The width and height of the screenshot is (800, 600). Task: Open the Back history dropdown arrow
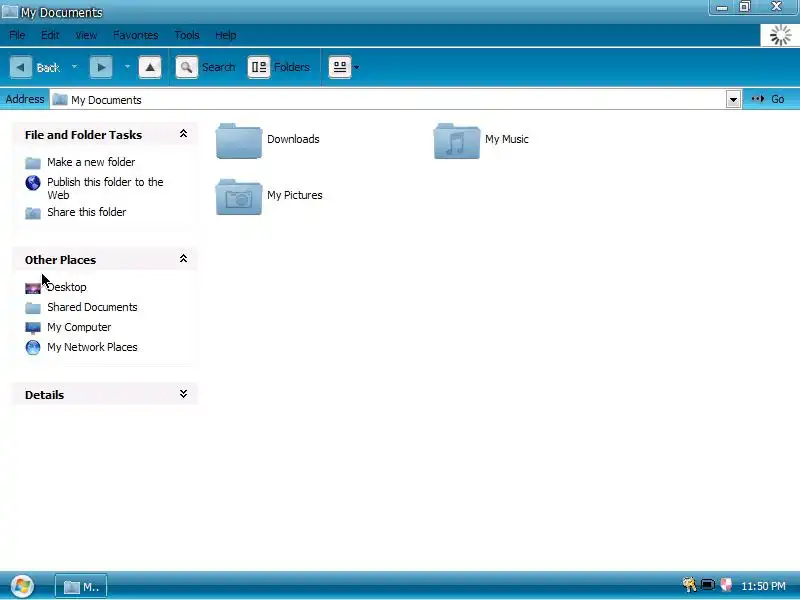74,67
